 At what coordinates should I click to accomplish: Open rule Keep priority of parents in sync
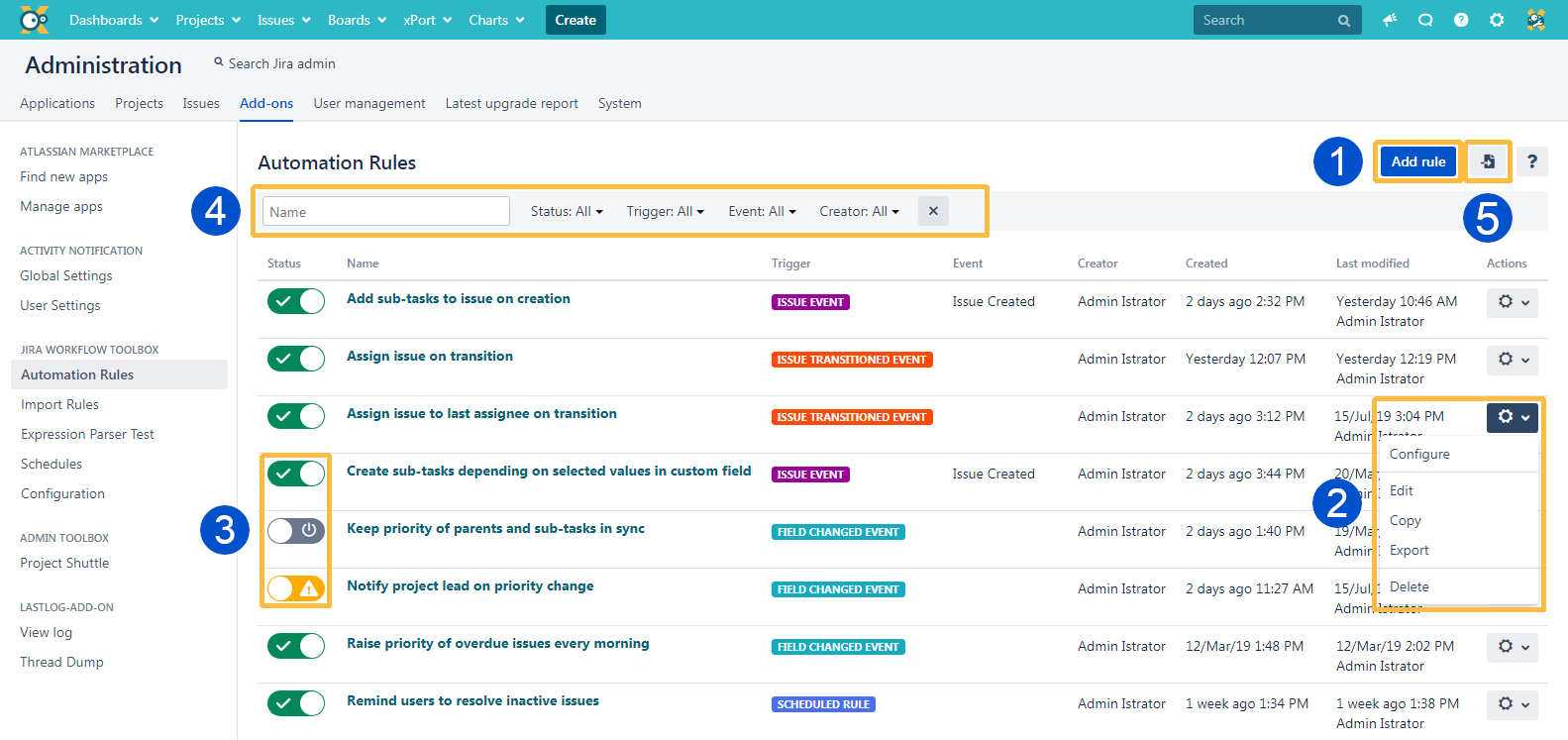[495, 528]
